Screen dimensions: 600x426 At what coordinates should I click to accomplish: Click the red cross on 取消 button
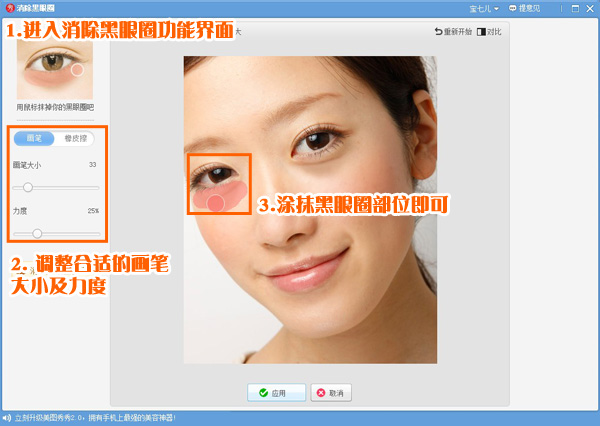point(320,393)
